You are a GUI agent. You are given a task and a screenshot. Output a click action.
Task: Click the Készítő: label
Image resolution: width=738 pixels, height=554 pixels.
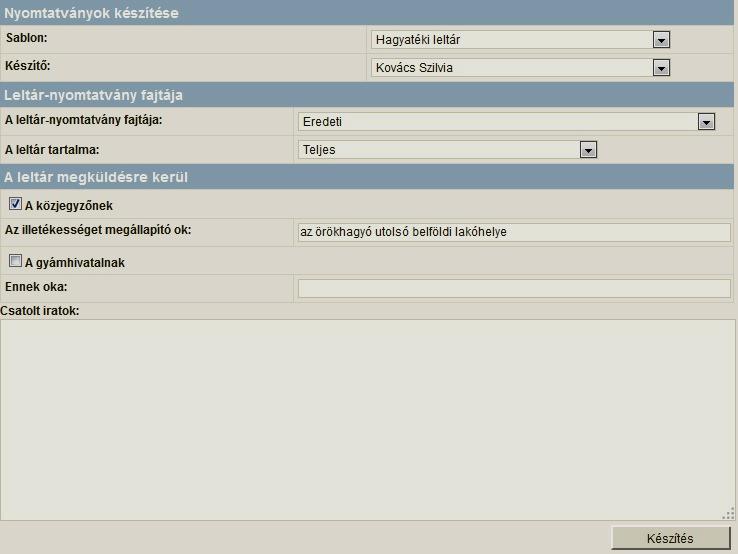point(28,65)
